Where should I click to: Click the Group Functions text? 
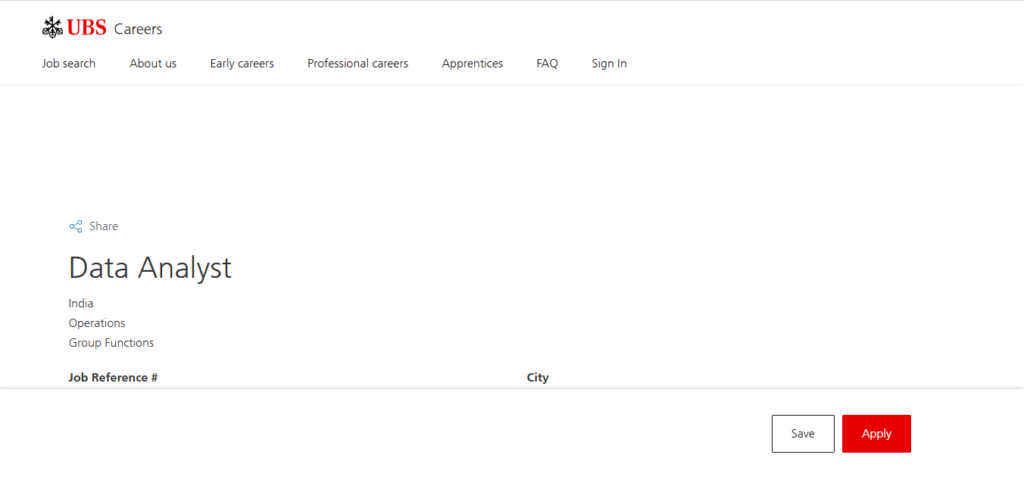point(111,343)
